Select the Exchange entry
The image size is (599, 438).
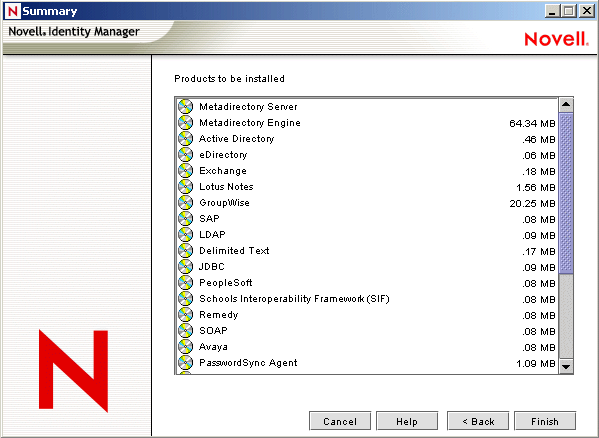(x=367, y=171)
